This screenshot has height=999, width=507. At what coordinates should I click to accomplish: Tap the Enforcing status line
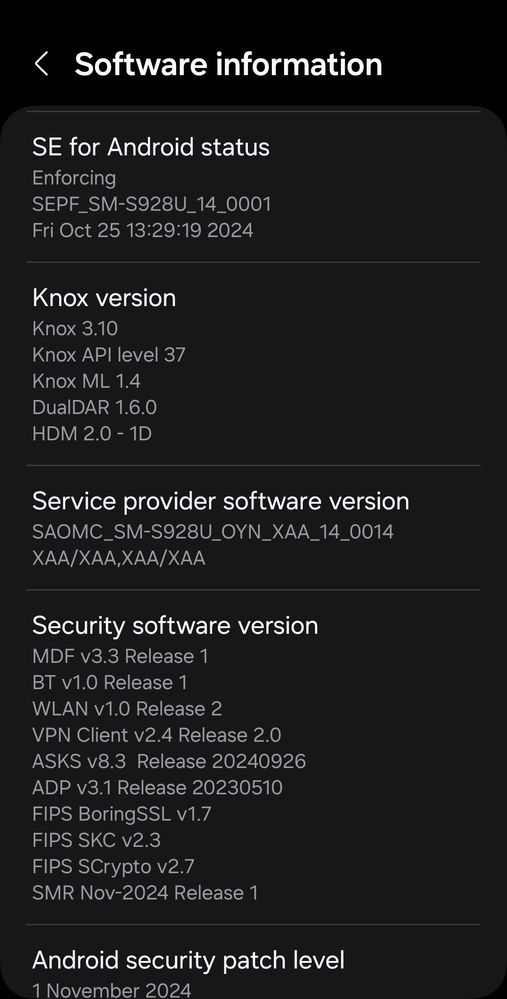[74, 178]
